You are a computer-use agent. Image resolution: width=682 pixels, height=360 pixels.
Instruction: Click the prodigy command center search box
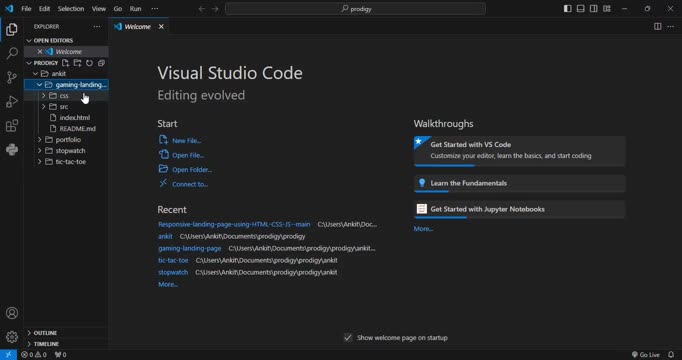pyautogui.click(x=355, y=9)
